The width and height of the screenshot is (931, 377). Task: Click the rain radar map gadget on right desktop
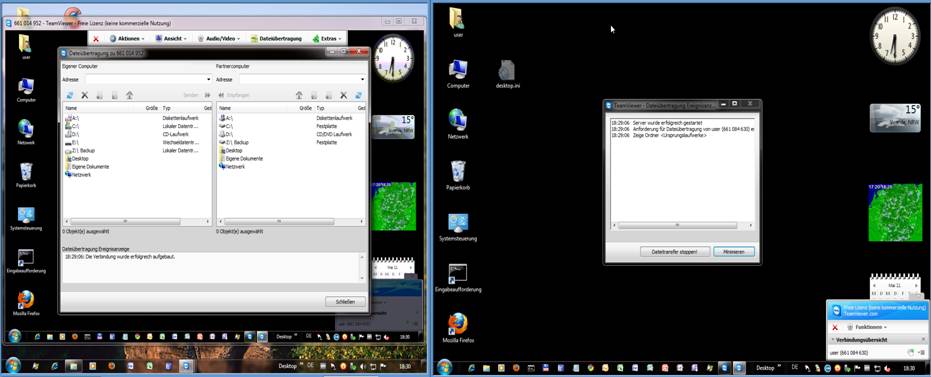[x=895, y=213]
